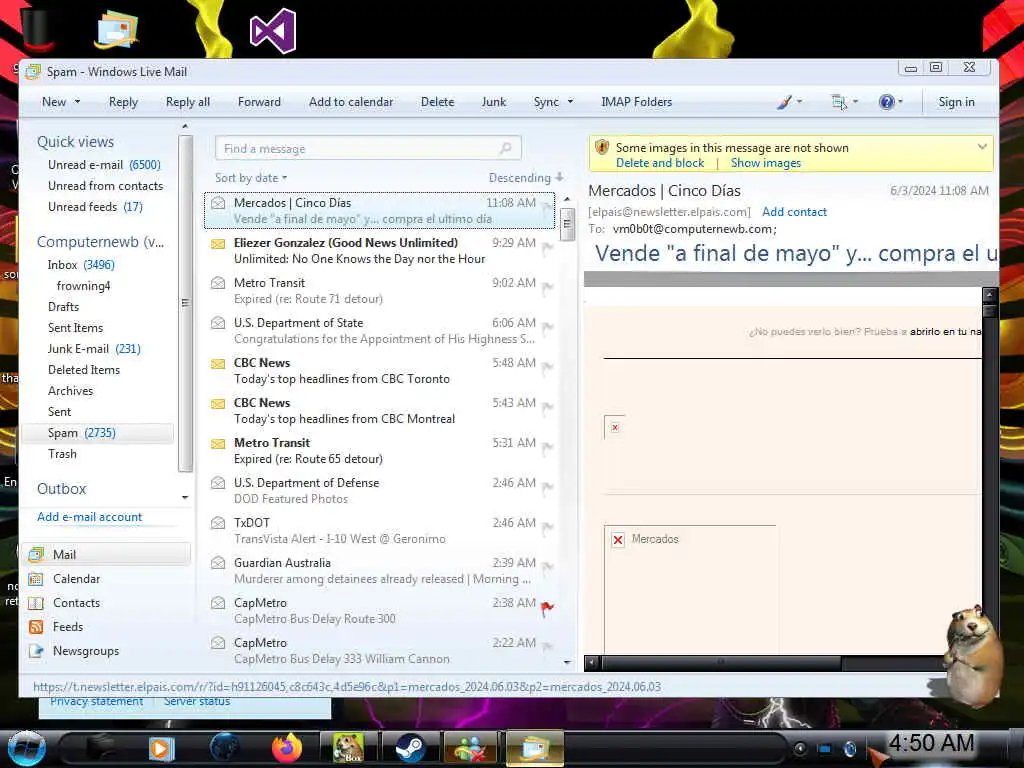The height and width of the screenshot is (768, 1024).
Task: Click the Delete and block link
Action: (660, 163)
